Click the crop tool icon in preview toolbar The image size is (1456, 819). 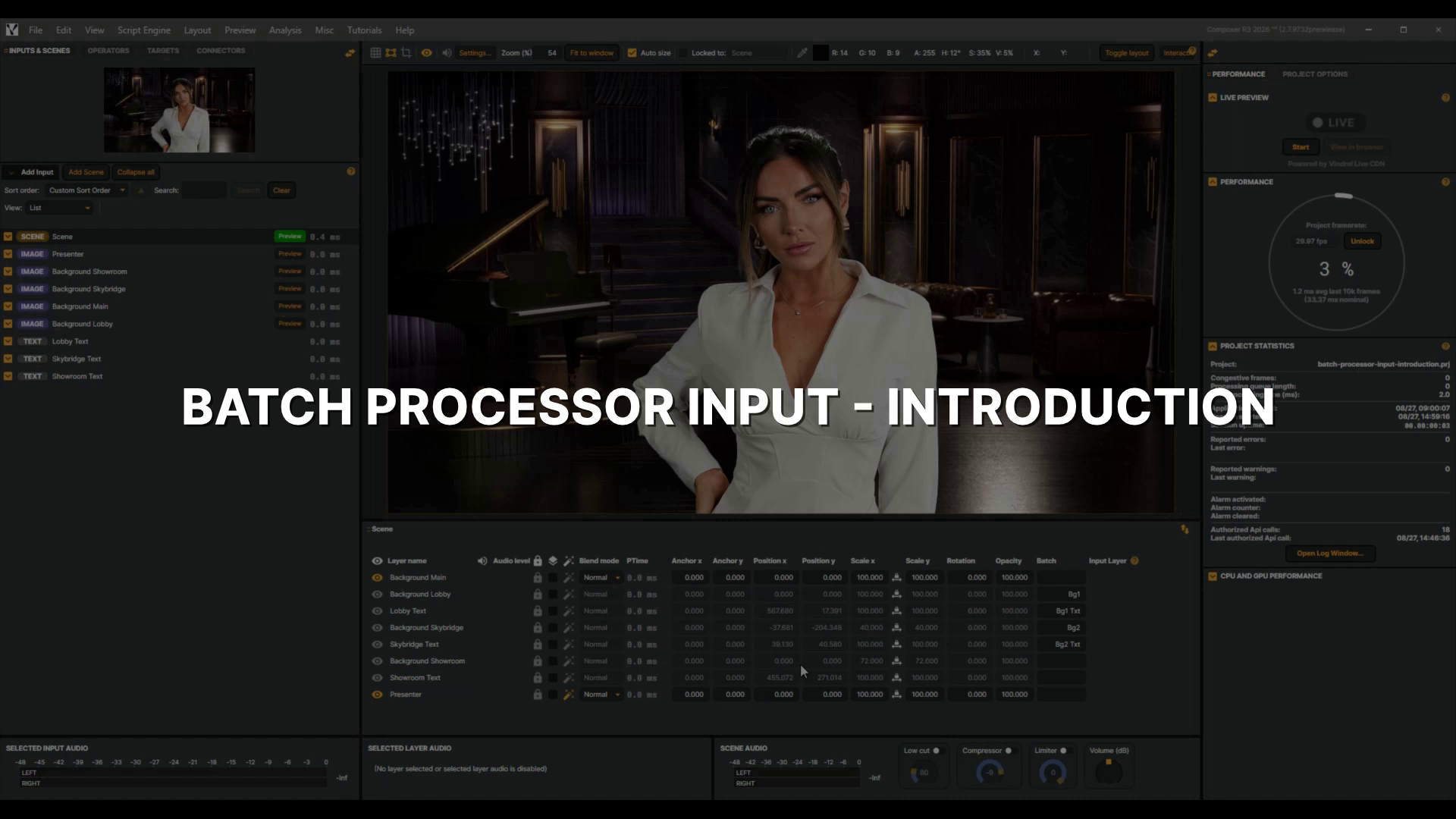(406, 53)
